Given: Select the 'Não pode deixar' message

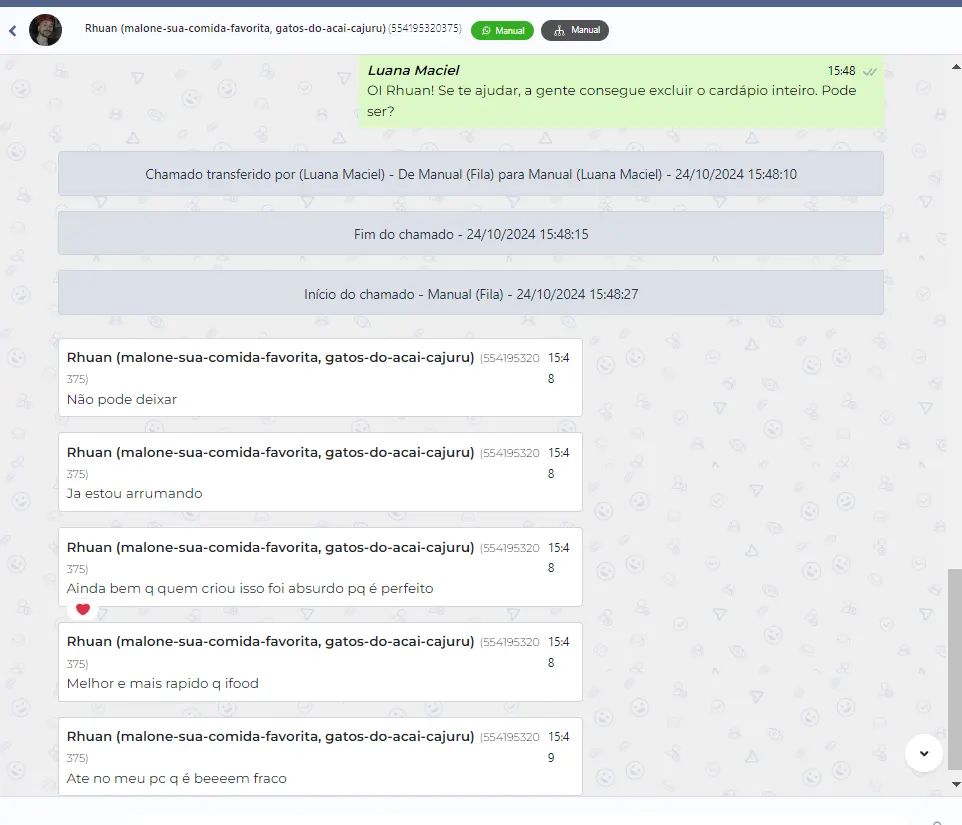Looking at the screenshot, I should point(320,378).
